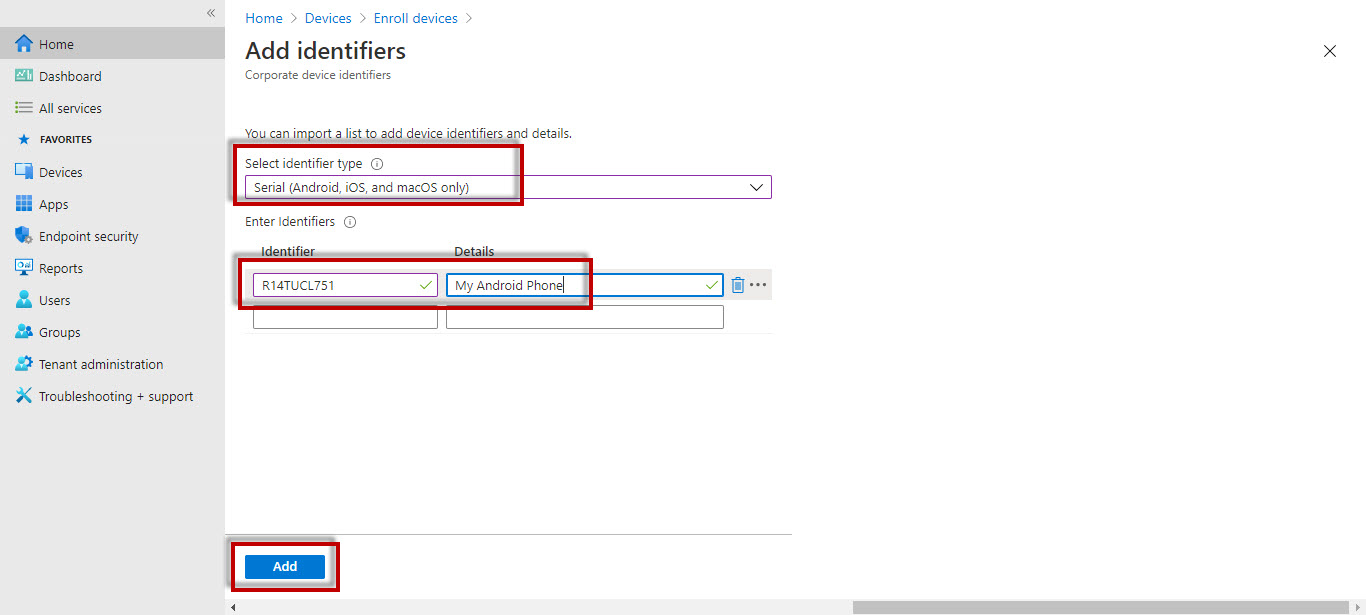Open the Dashboard from the sidebar
1366x615 pixels.
click(70, 76)
